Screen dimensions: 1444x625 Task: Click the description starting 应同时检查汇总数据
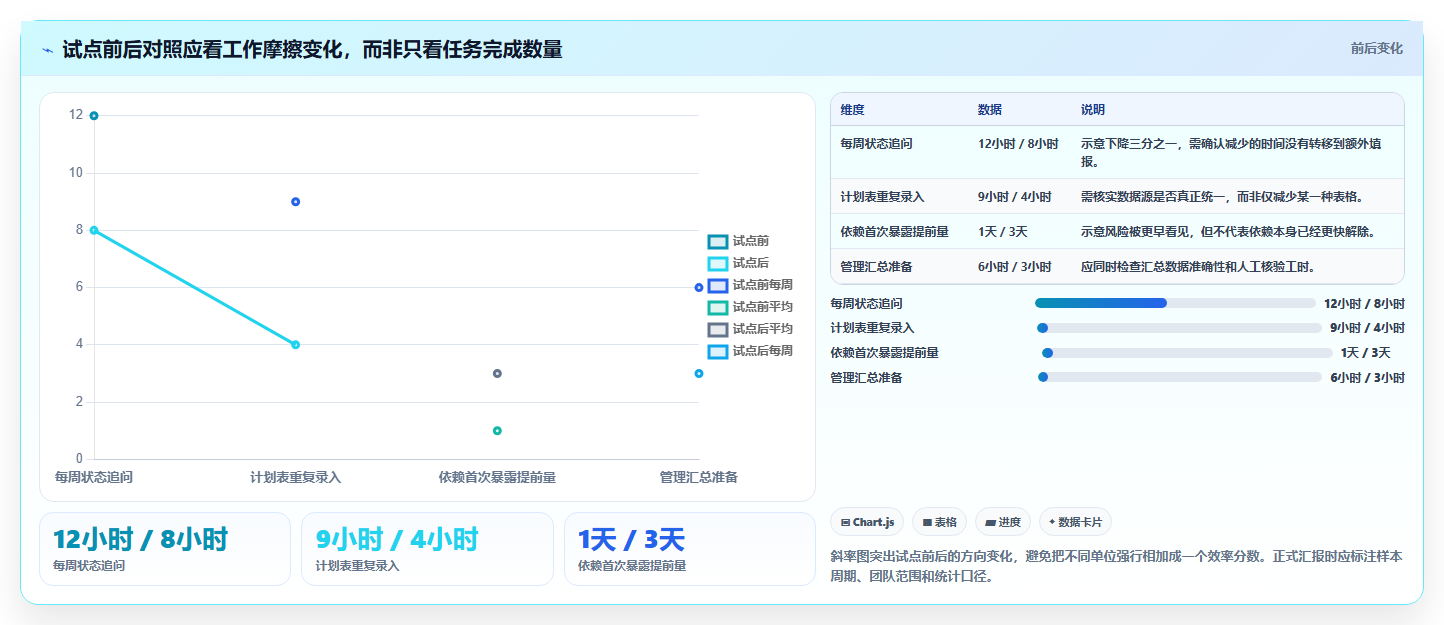tap(1198, 267)
